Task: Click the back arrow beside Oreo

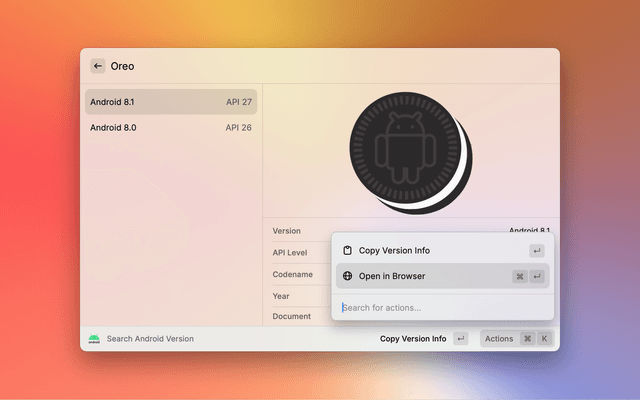Action: click(x=98, y=66)
